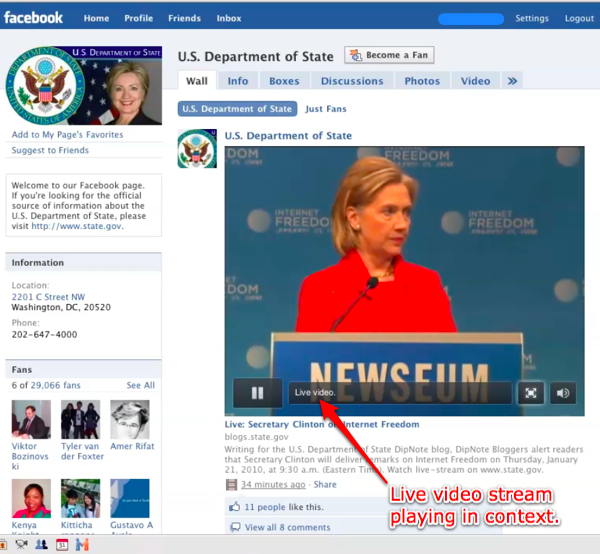Open Amer Rifat's fan photo
Viewport: 600px width, 554px height.
130,419
